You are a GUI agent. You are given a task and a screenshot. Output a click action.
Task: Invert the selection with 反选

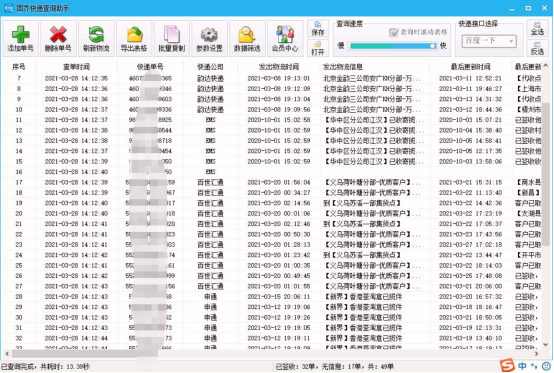point(537,48)
